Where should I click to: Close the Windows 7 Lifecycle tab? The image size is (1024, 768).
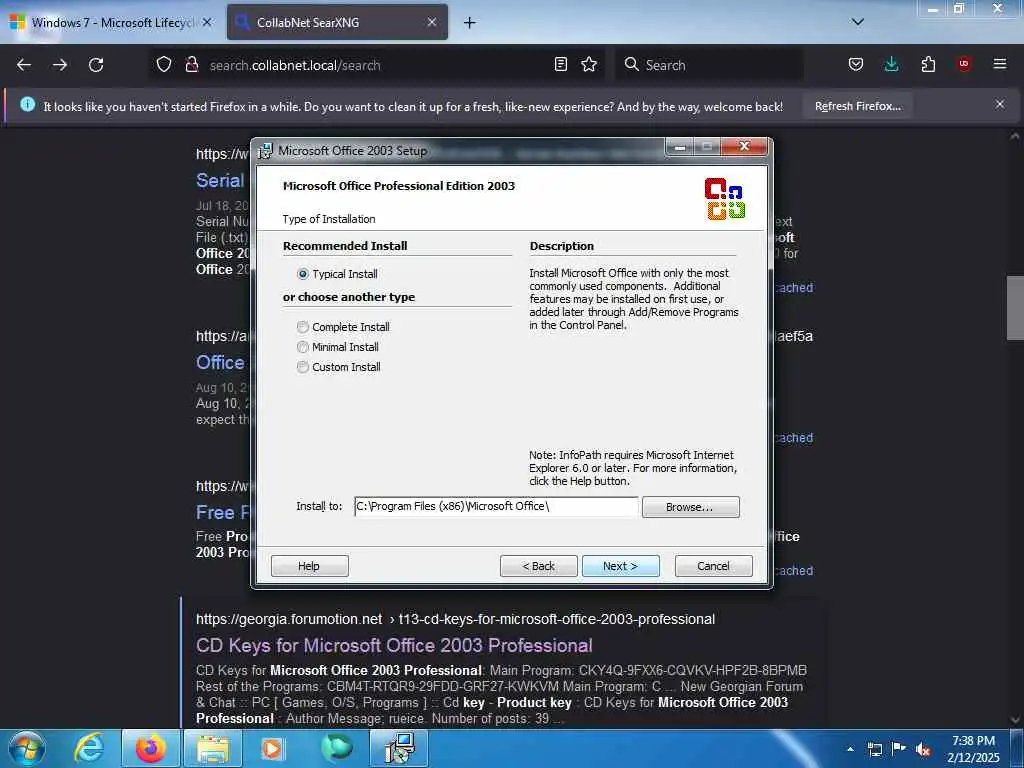[x=207, y=22]
